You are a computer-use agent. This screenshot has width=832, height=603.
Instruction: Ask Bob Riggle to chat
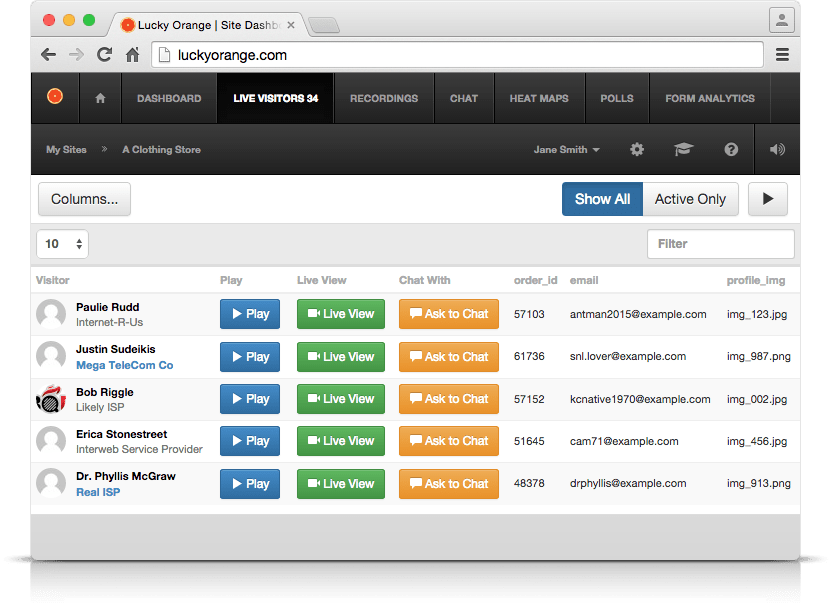(x=449, y=399)
